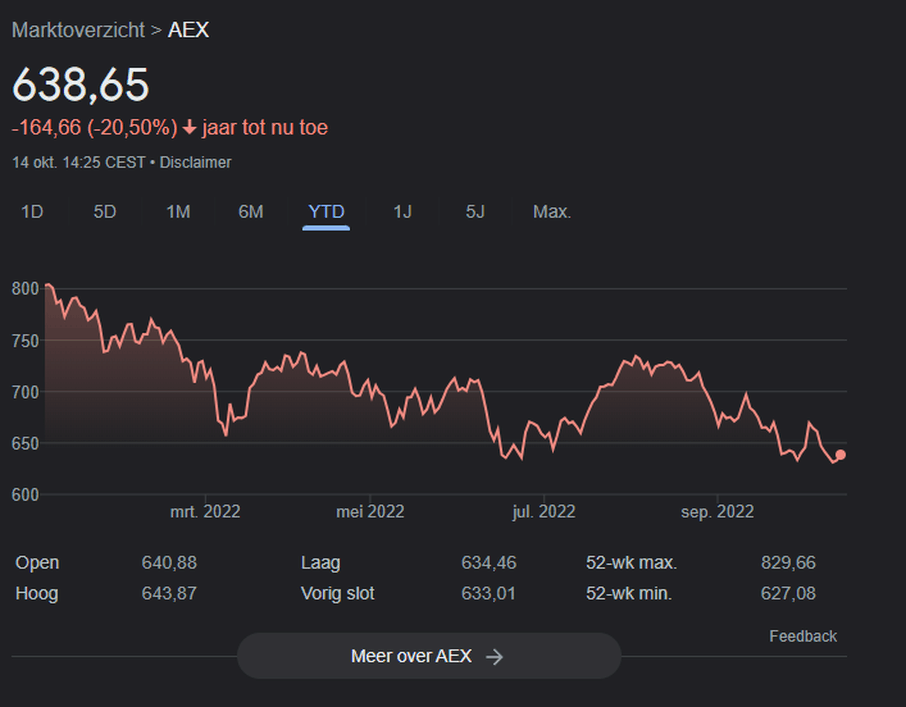
Task: Switch to the 5D chart range
Action: (x=105, y=212)
